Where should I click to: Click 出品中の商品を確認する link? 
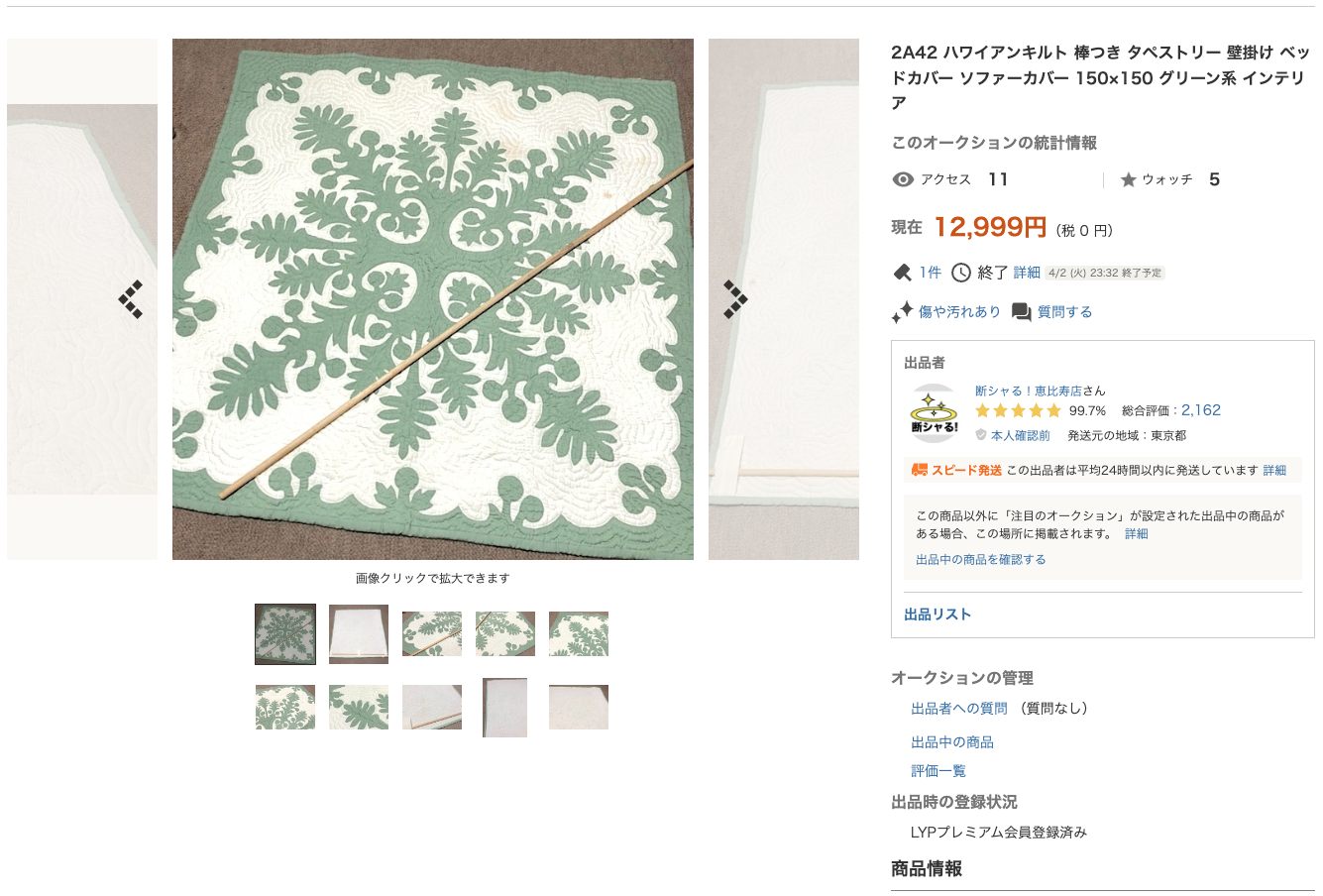[980, 560]
